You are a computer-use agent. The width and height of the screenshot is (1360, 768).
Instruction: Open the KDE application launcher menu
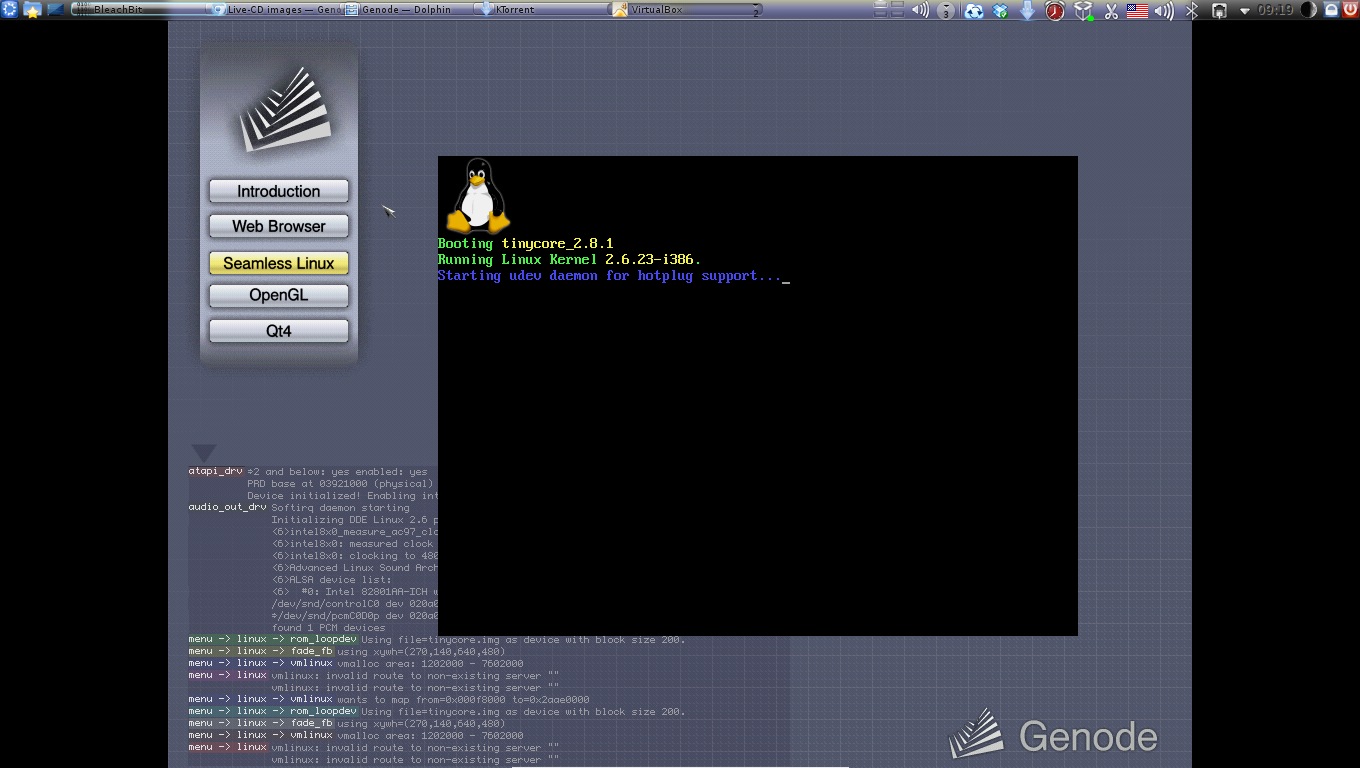pos(9,10)
